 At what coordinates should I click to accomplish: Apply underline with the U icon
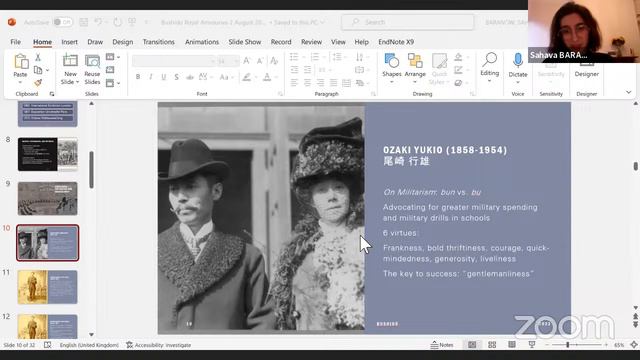point(164,77)
